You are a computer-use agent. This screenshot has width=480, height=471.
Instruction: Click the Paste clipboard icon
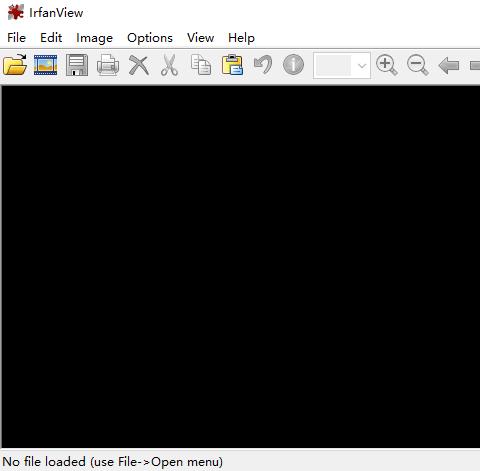coord(232,65)
